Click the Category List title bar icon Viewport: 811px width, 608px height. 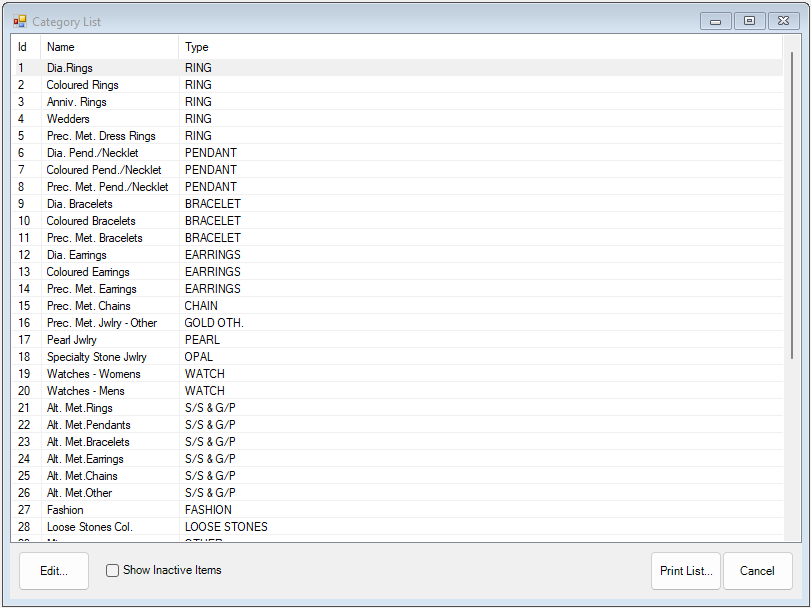point(20,20)
